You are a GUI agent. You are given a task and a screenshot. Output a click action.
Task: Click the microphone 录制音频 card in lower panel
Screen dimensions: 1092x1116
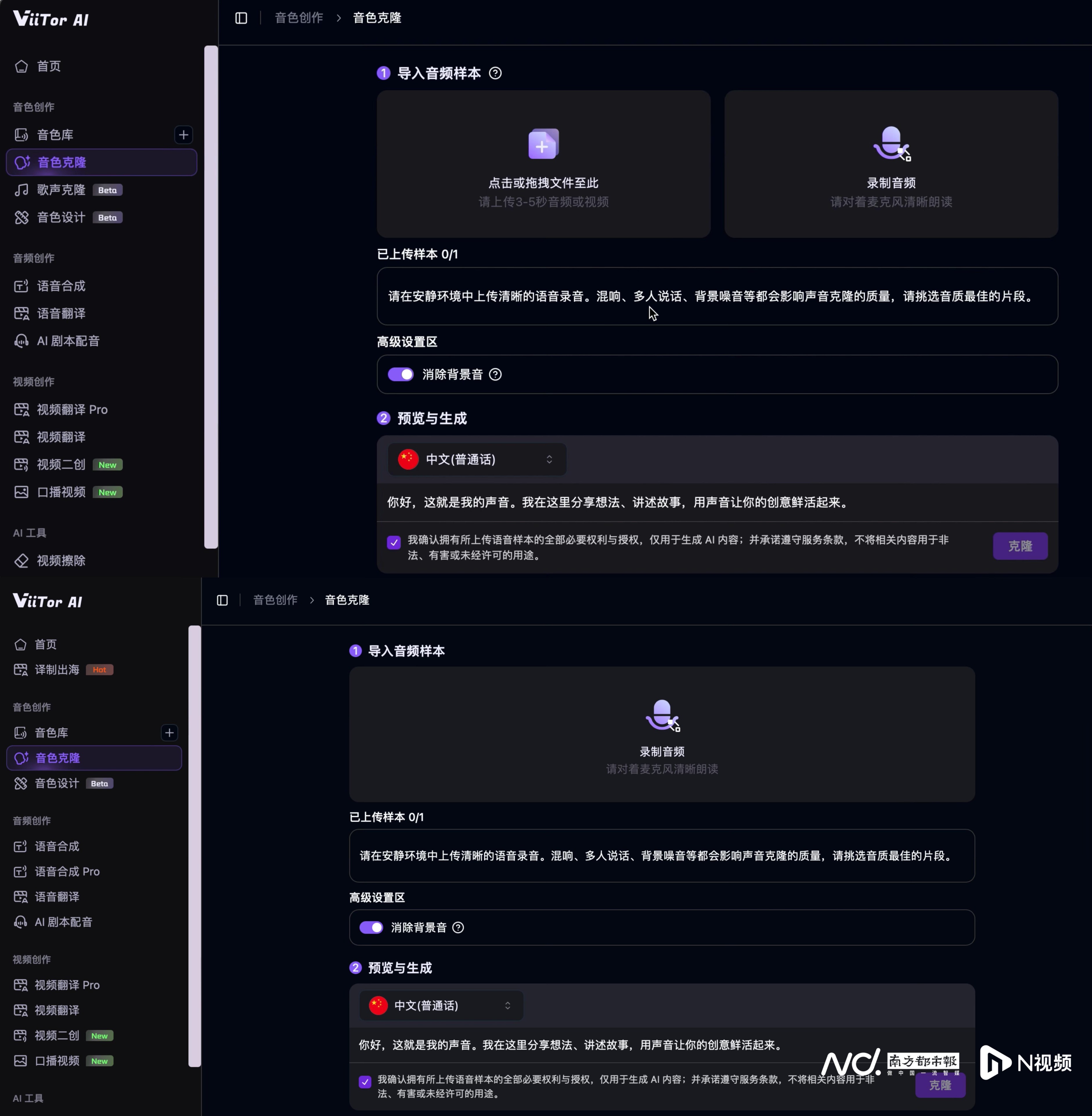pos(661,734)
